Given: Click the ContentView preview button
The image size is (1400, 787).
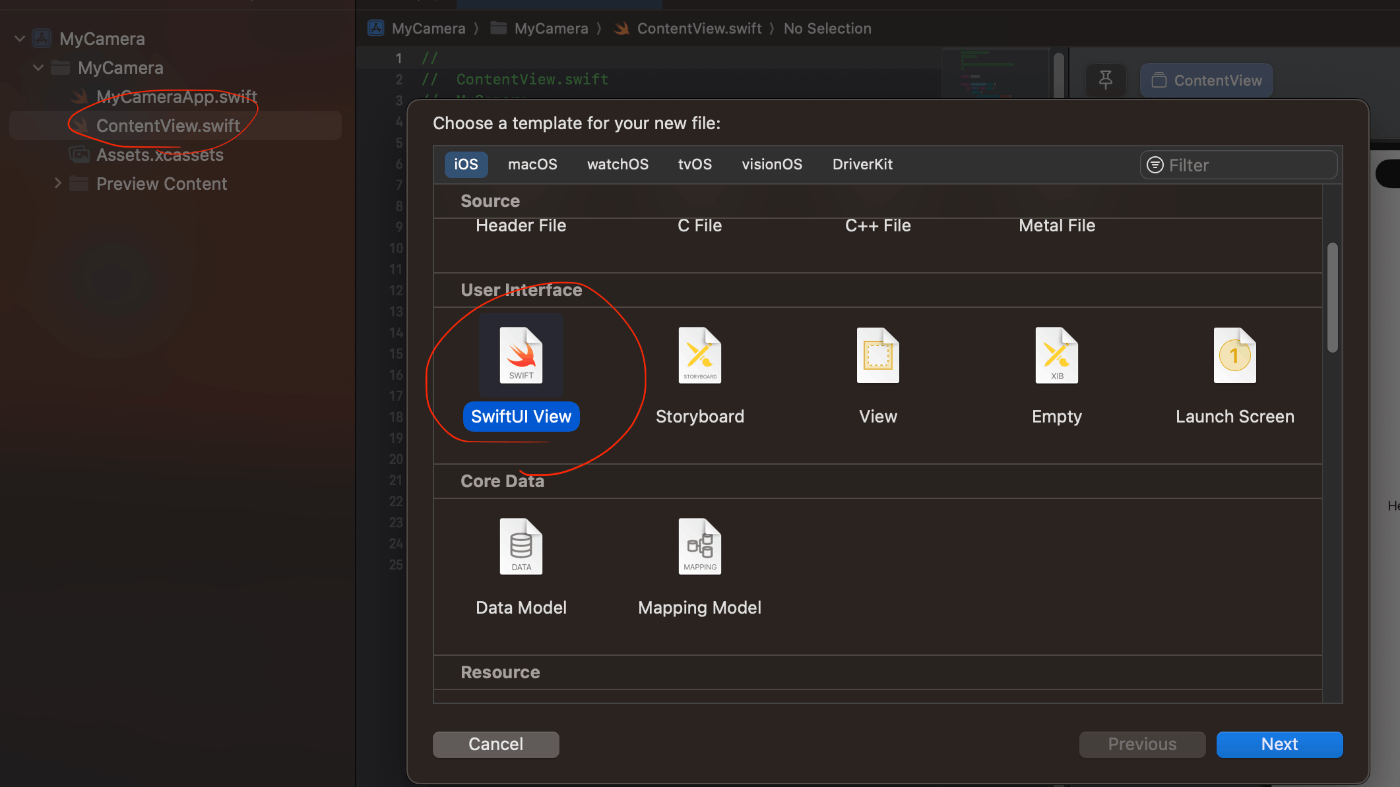Looking at the screenshot, I should pos(1206,80).
